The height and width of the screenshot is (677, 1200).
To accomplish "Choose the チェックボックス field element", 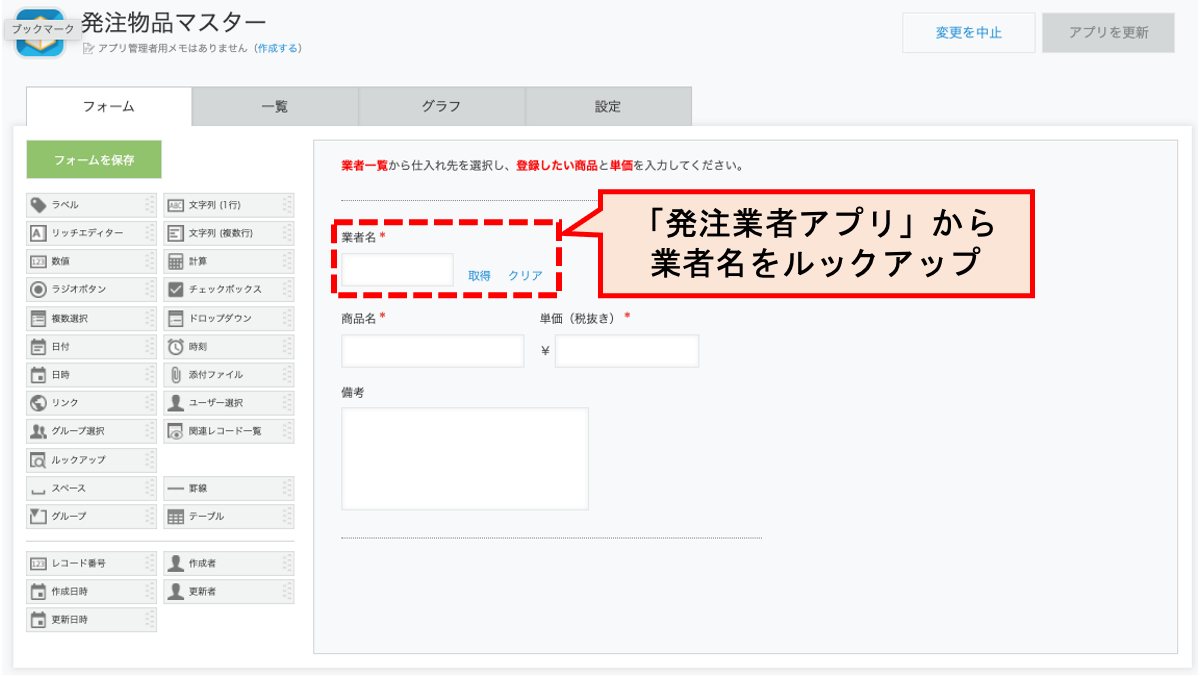I will click(228, 290).
